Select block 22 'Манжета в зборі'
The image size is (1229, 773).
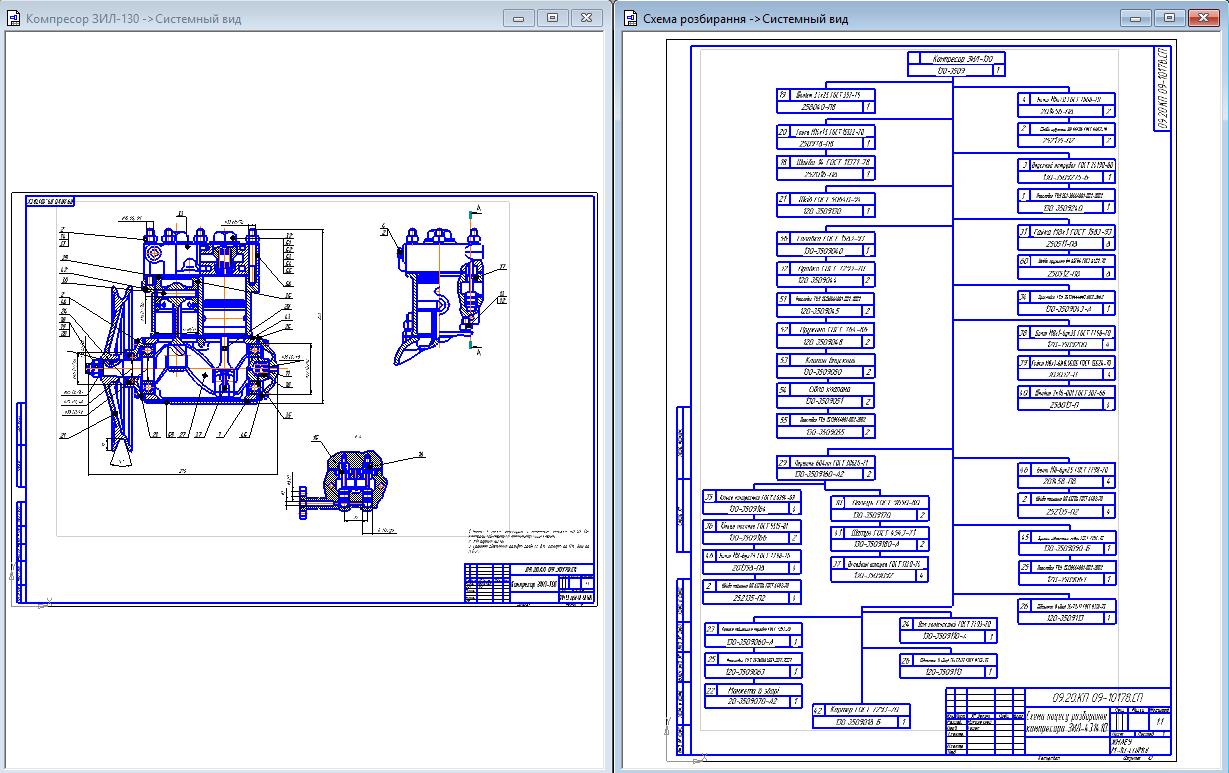pyautogui.click(x=753, y=696)
